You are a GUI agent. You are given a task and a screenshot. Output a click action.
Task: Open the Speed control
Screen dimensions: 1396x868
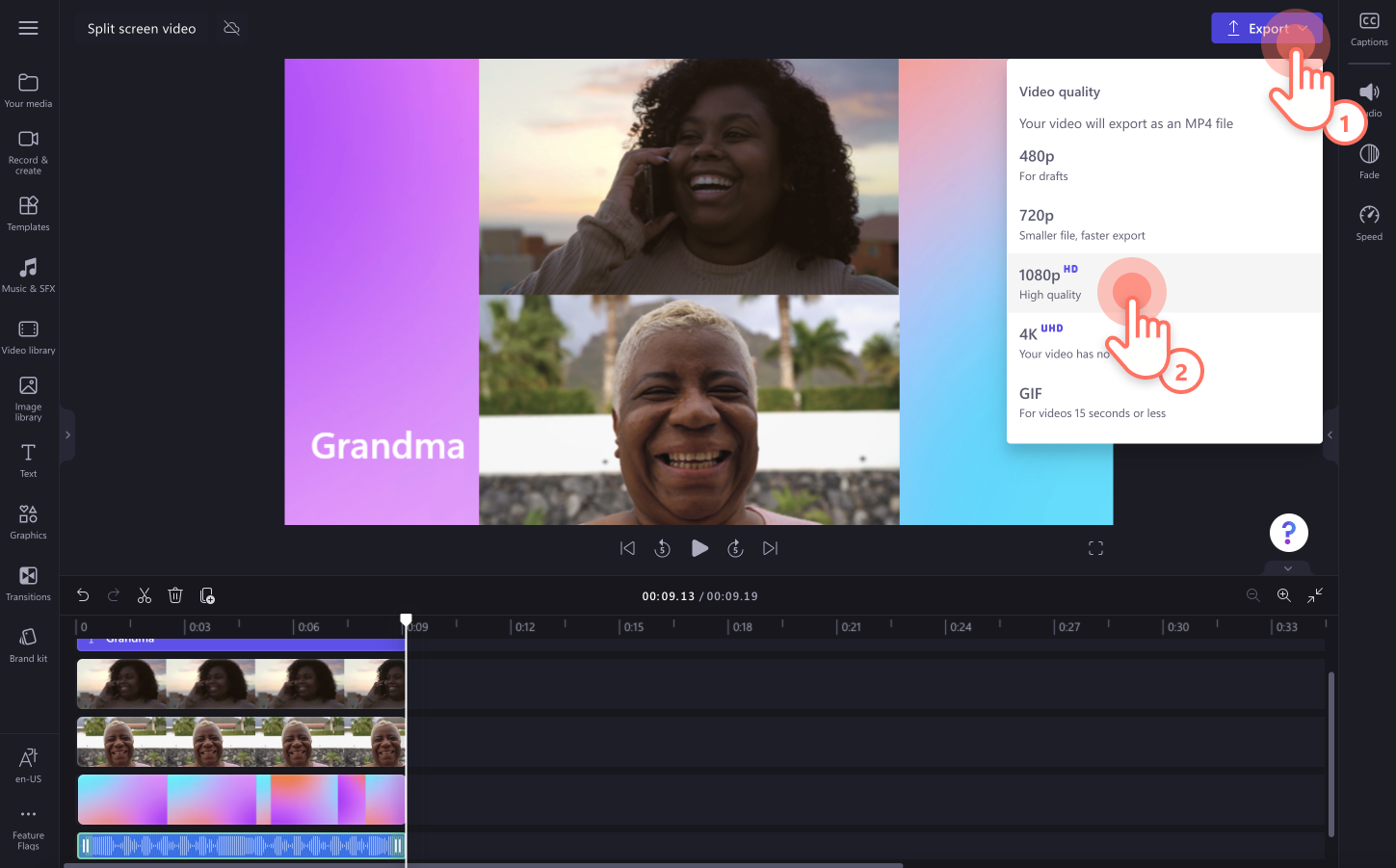tap(1369, 222)
